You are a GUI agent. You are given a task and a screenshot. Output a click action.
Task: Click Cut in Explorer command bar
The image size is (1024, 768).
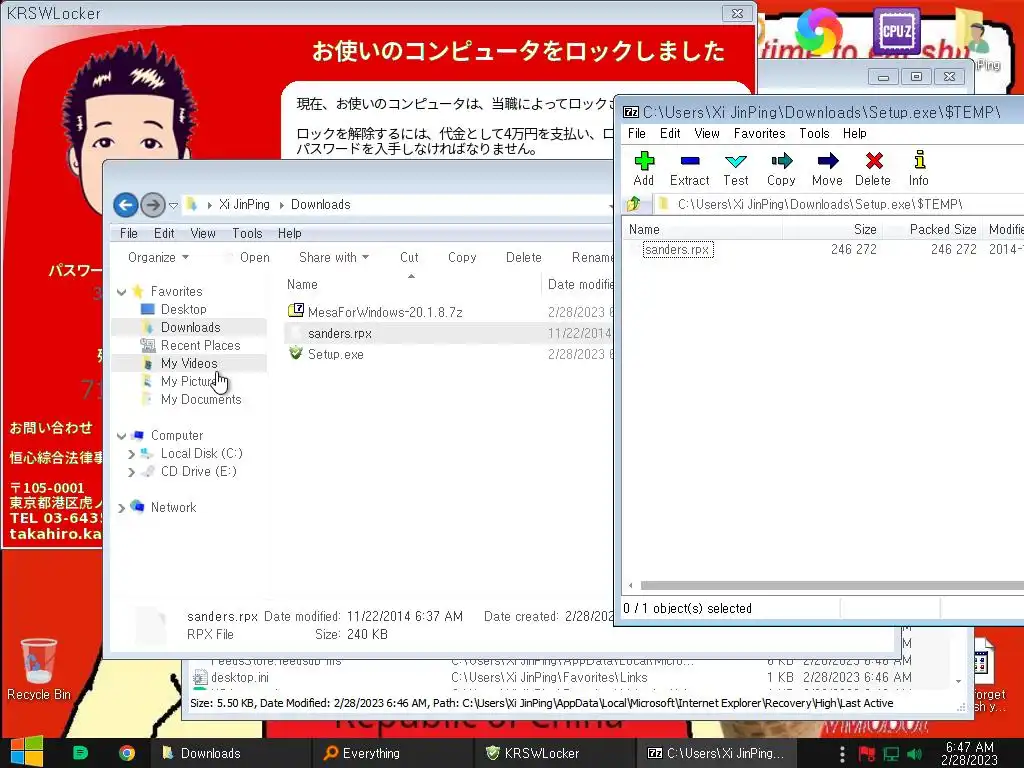pyautogui.click(x=409, y=257)
